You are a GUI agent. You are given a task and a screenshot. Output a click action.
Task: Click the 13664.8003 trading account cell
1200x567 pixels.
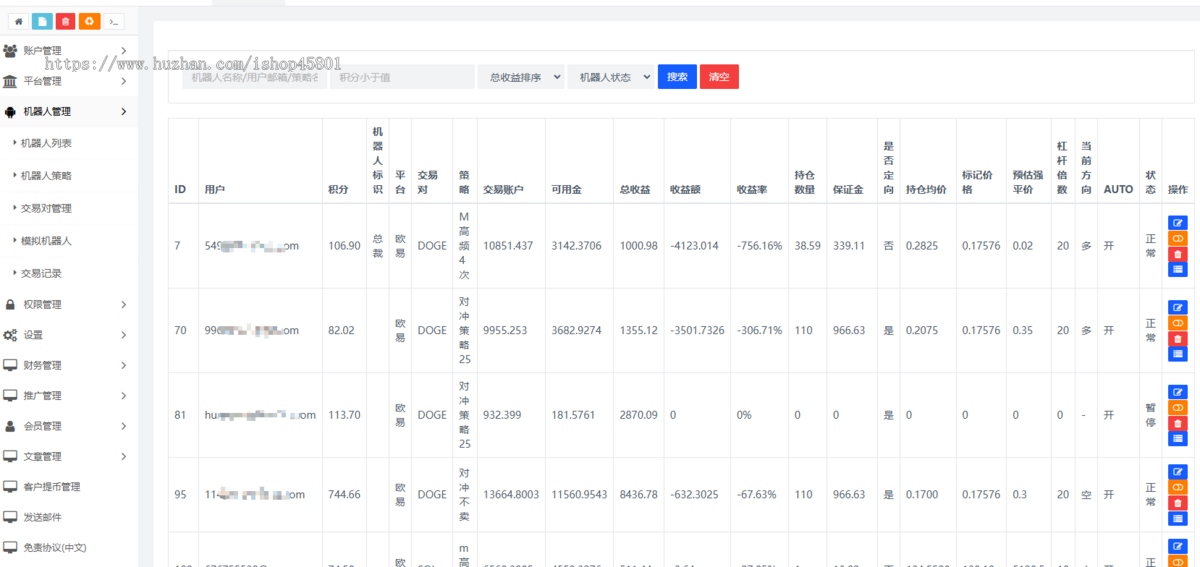(x=511, y=494)
